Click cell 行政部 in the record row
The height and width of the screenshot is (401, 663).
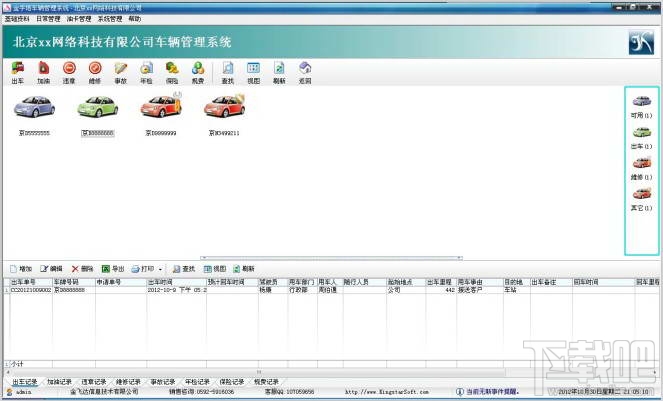click(302, 290)
